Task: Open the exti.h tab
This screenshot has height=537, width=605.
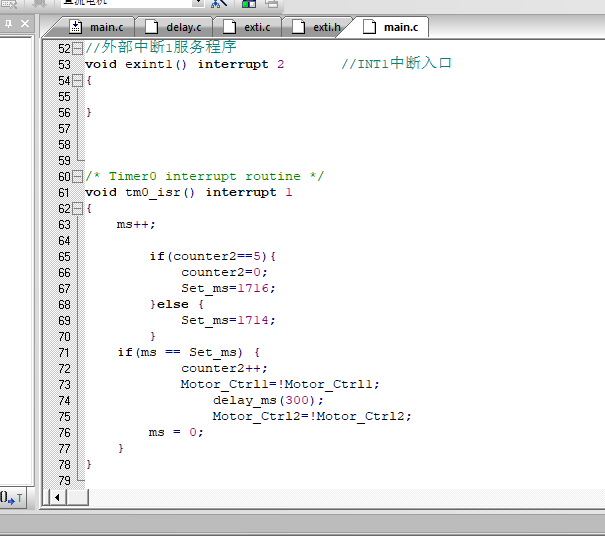Action: click(x=316, y=27)
